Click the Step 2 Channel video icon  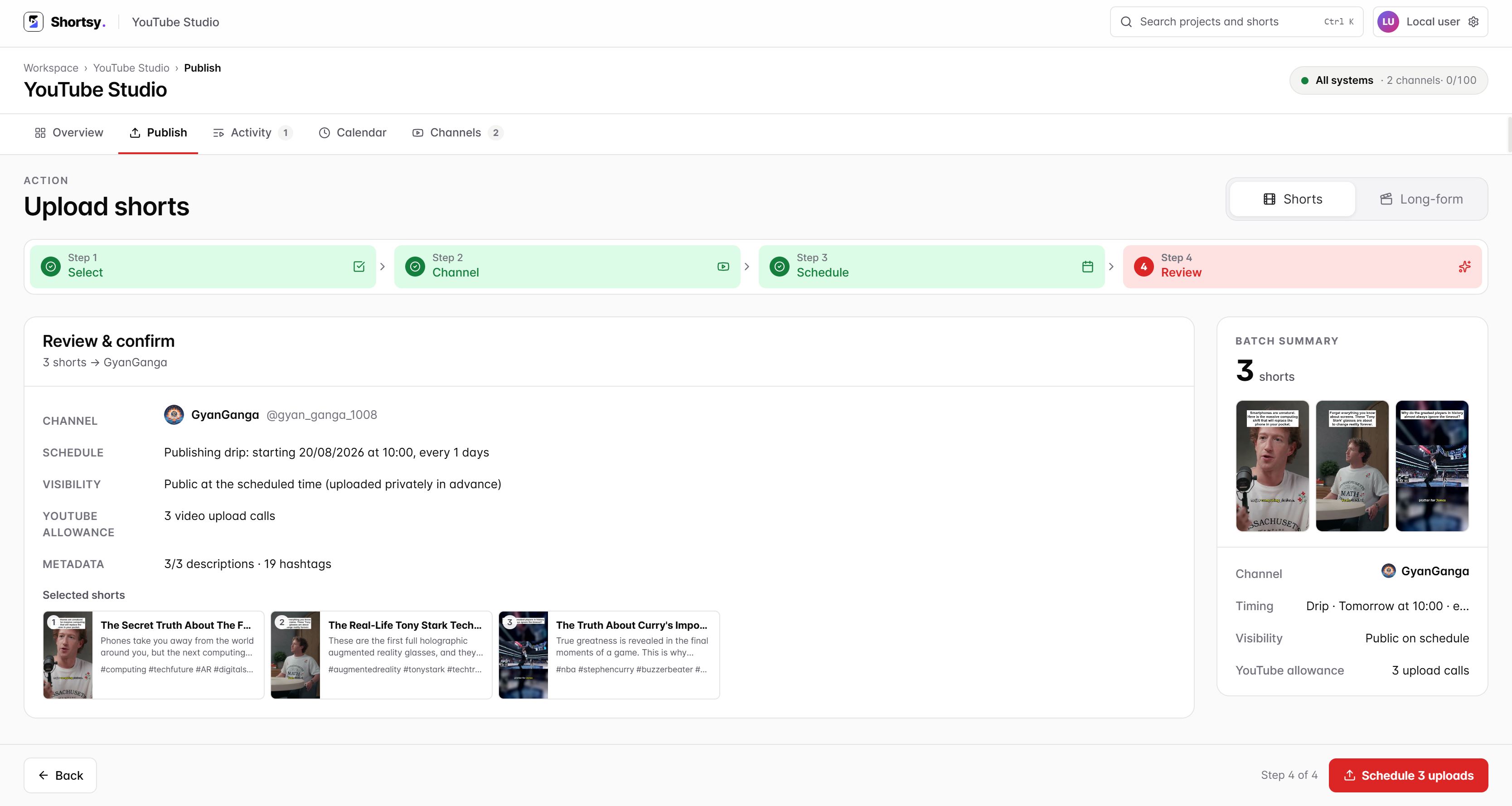pos(723,267)
